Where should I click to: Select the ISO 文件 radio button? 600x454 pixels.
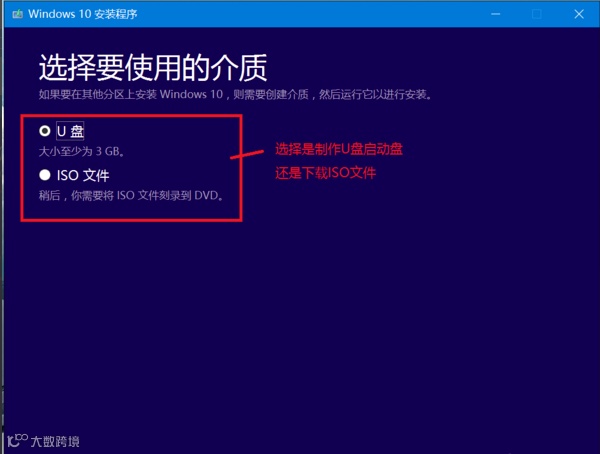(x=45, y=175)
